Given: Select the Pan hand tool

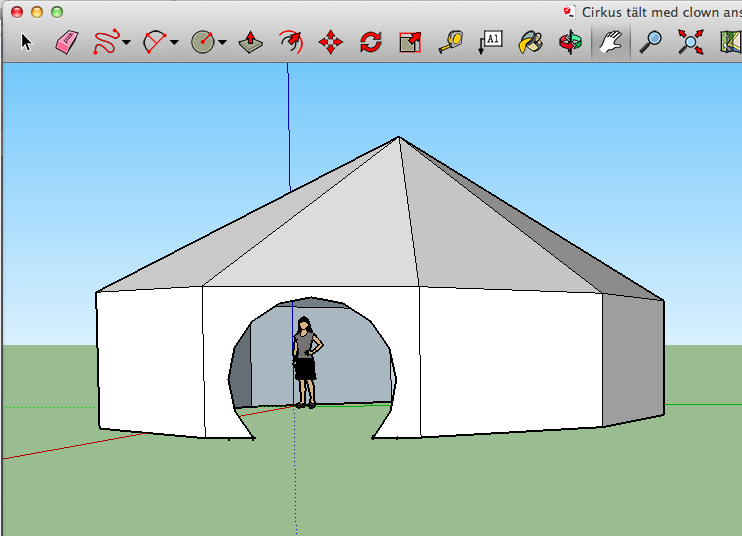Looking at the screenshot, I should coord(610,42).
